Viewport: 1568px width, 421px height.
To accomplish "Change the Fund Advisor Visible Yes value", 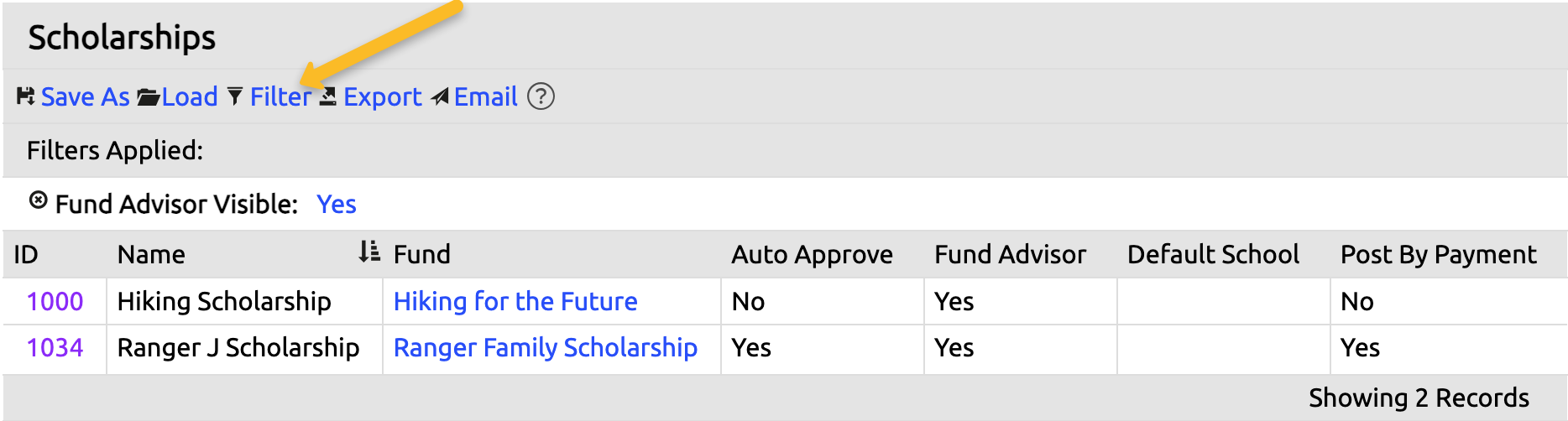I will pyautogui.click(x=336, y=204).
